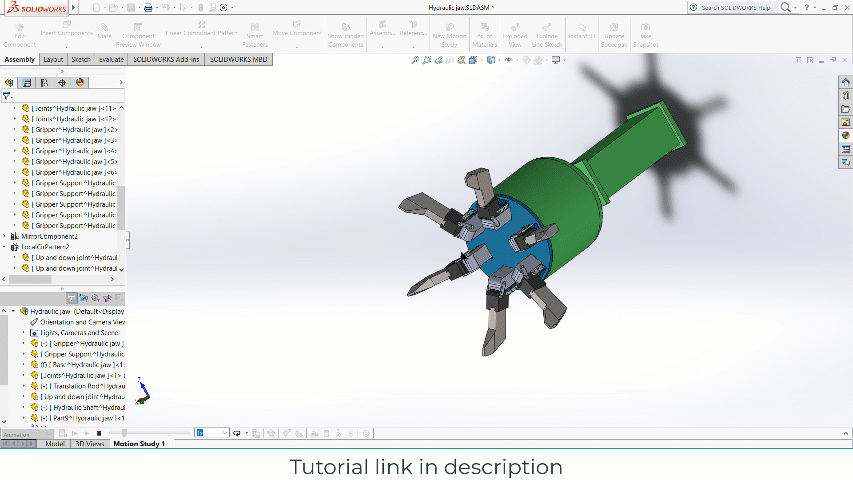Expand Base^Hydraulic jaw in motion tree
This screenshot has height=480, width=853.
(x=23, y=365)
